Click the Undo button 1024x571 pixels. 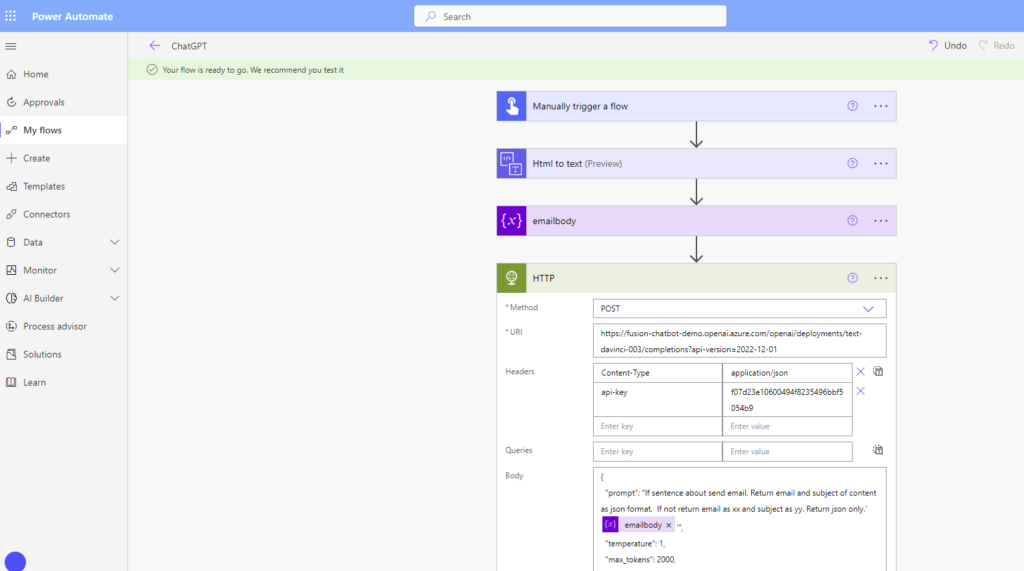(948, 46)
